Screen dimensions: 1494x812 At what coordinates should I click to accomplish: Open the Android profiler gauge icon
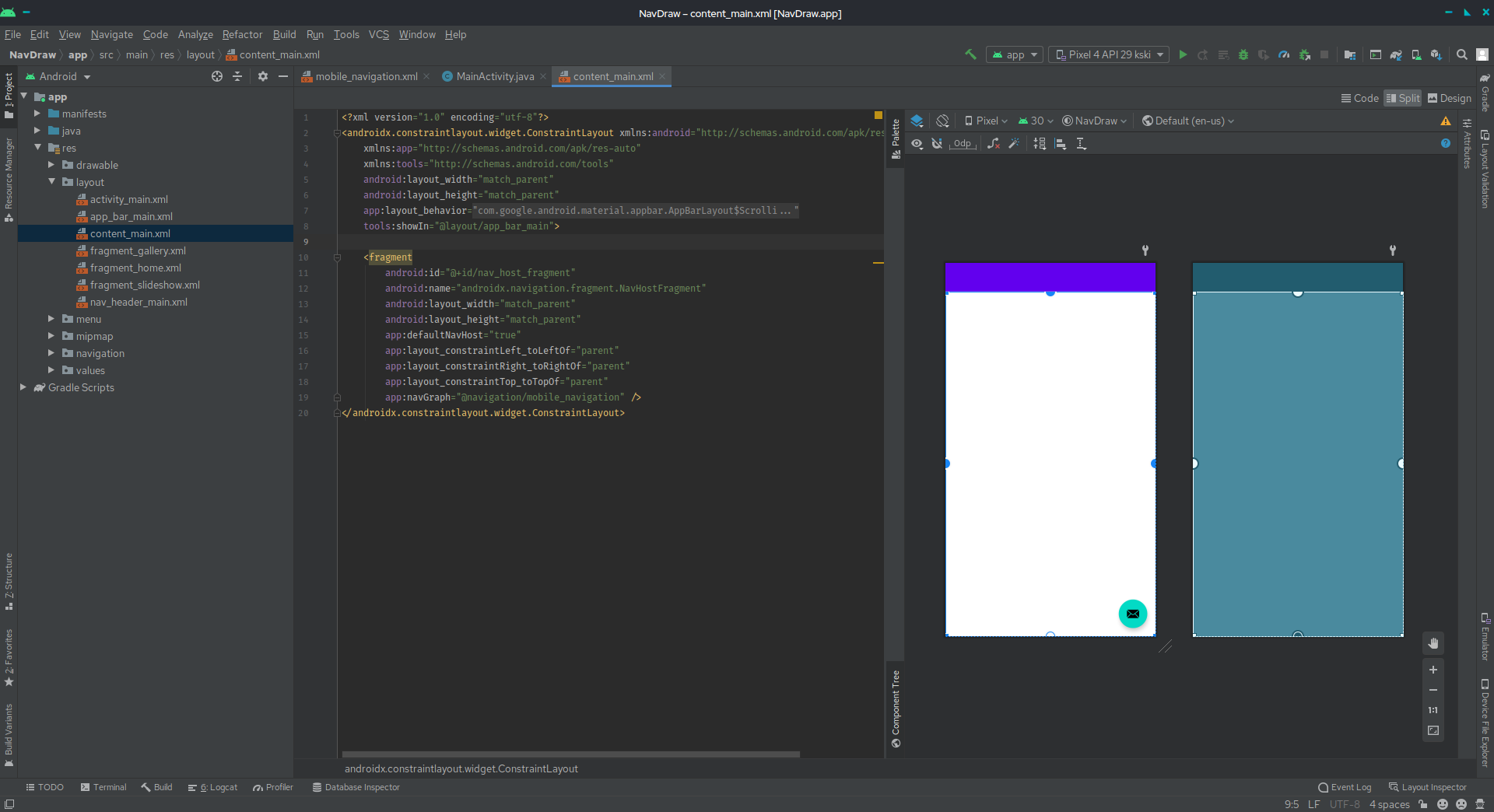1284,55
